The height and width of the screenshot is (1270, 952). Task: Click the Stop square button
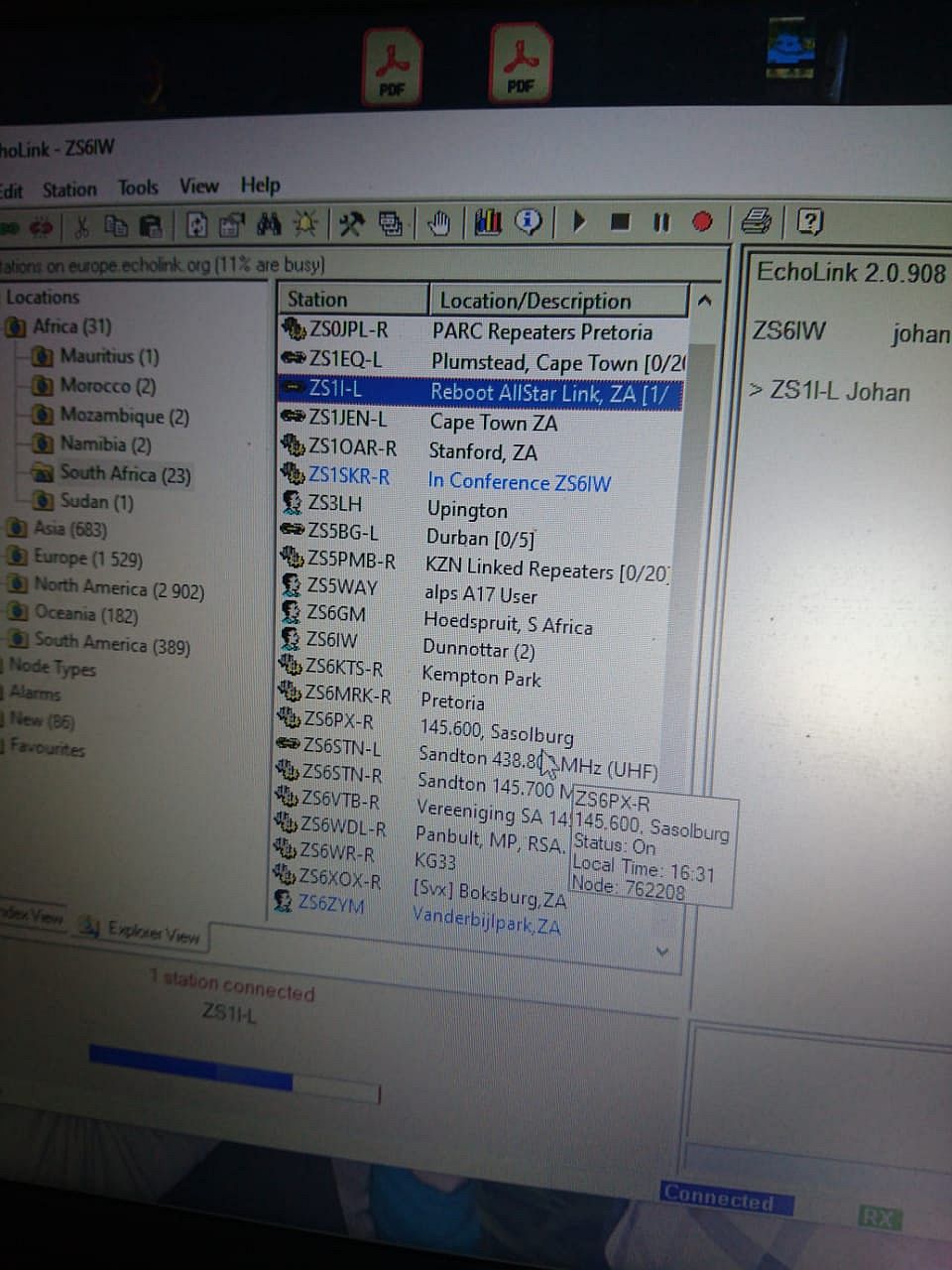tap(621, 222)
